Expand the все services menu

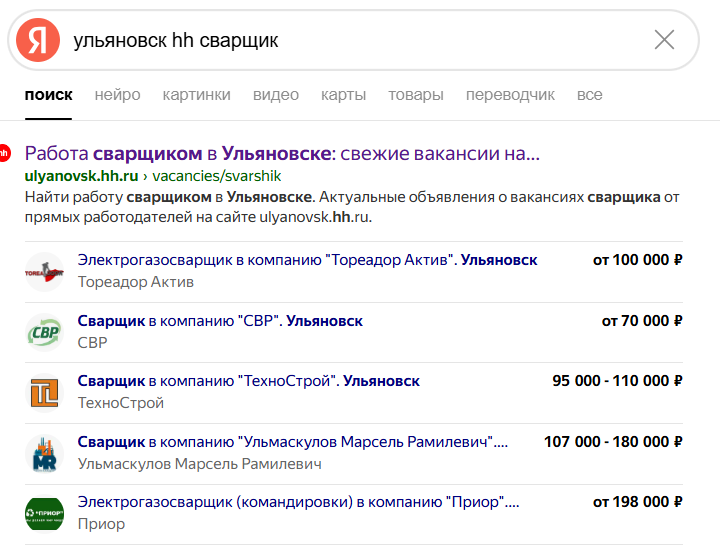(x=589, y=95)
